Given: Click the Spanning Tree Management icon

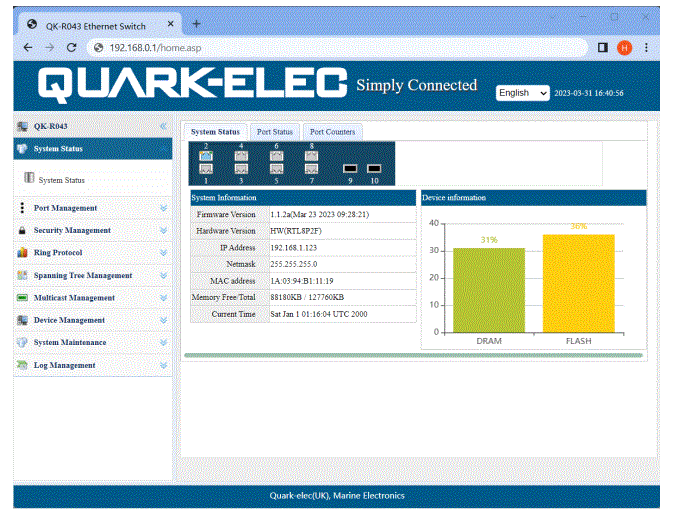Looking at the screenshot, I should [x=22, y=275].
